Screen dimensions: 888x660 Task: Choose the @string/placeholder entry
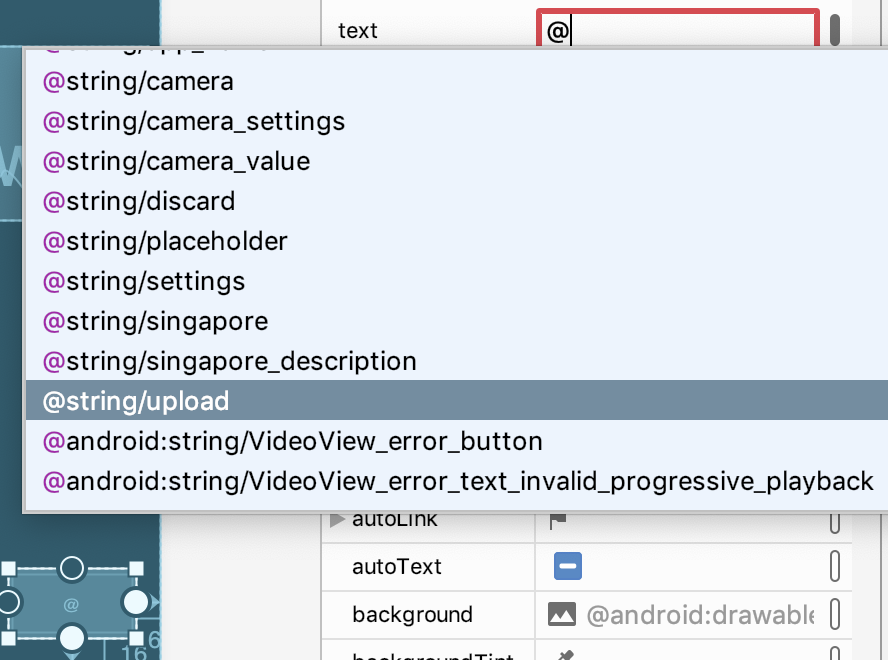(x=165, y=241)
